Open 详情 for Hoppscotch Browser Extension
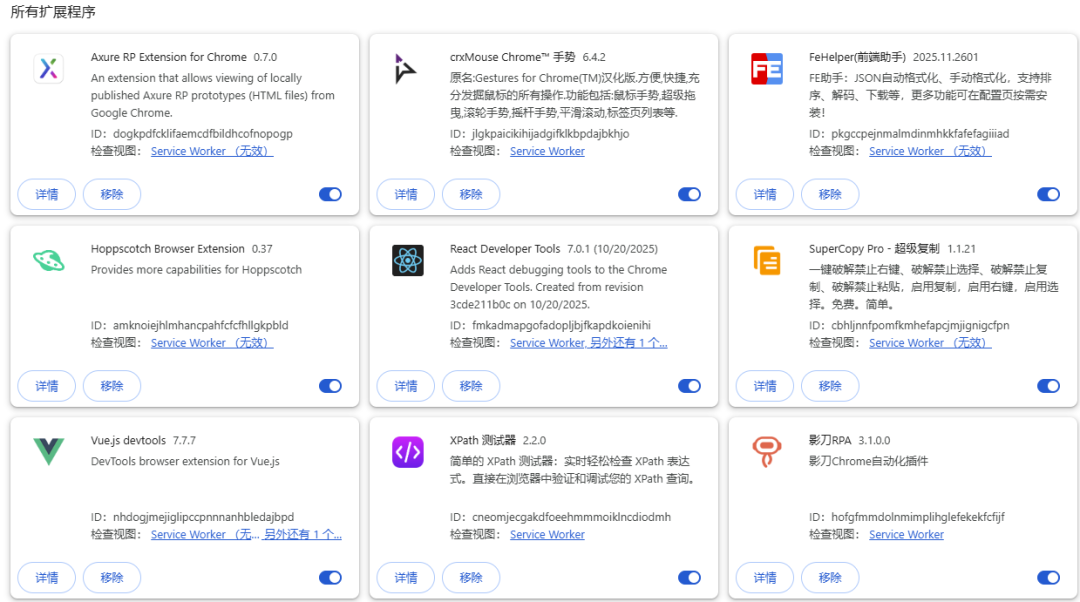 pyautogui.click(x=47, y=386)
